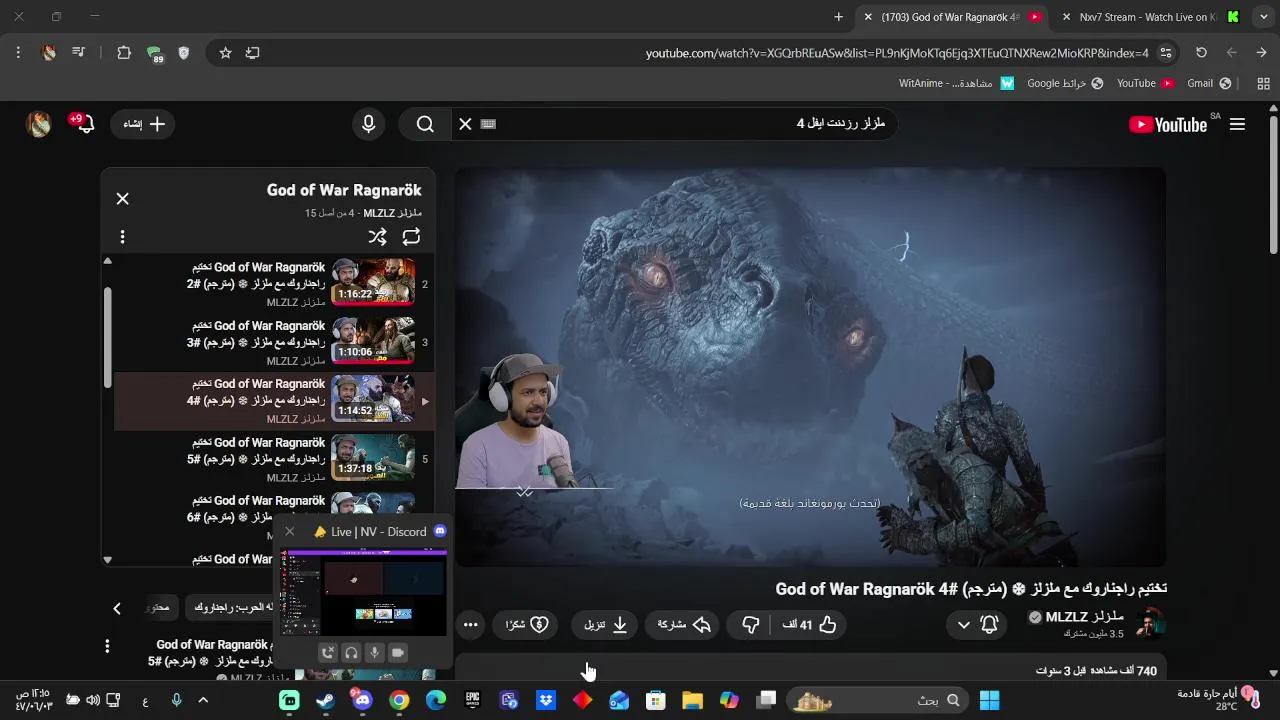Open Steam from the taskbar
Screen dimensions: 1280x720
(326, 701)
